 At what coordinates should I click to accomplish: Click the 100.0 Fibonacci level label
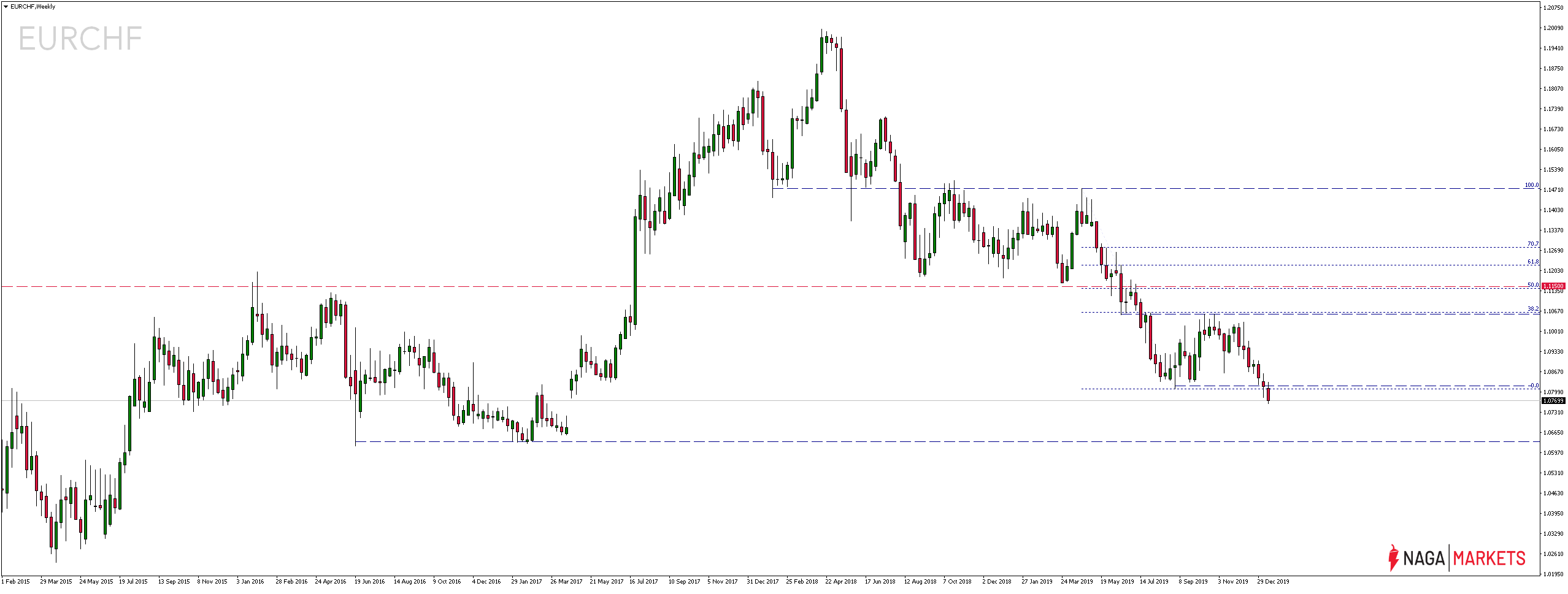(x=1531, y=185)
